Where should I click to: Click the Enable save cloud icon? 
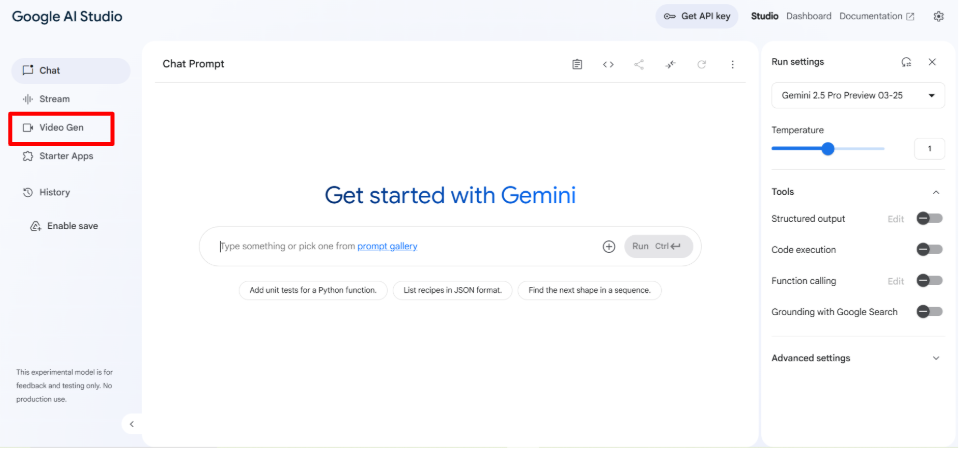click(x=35, y=226)
